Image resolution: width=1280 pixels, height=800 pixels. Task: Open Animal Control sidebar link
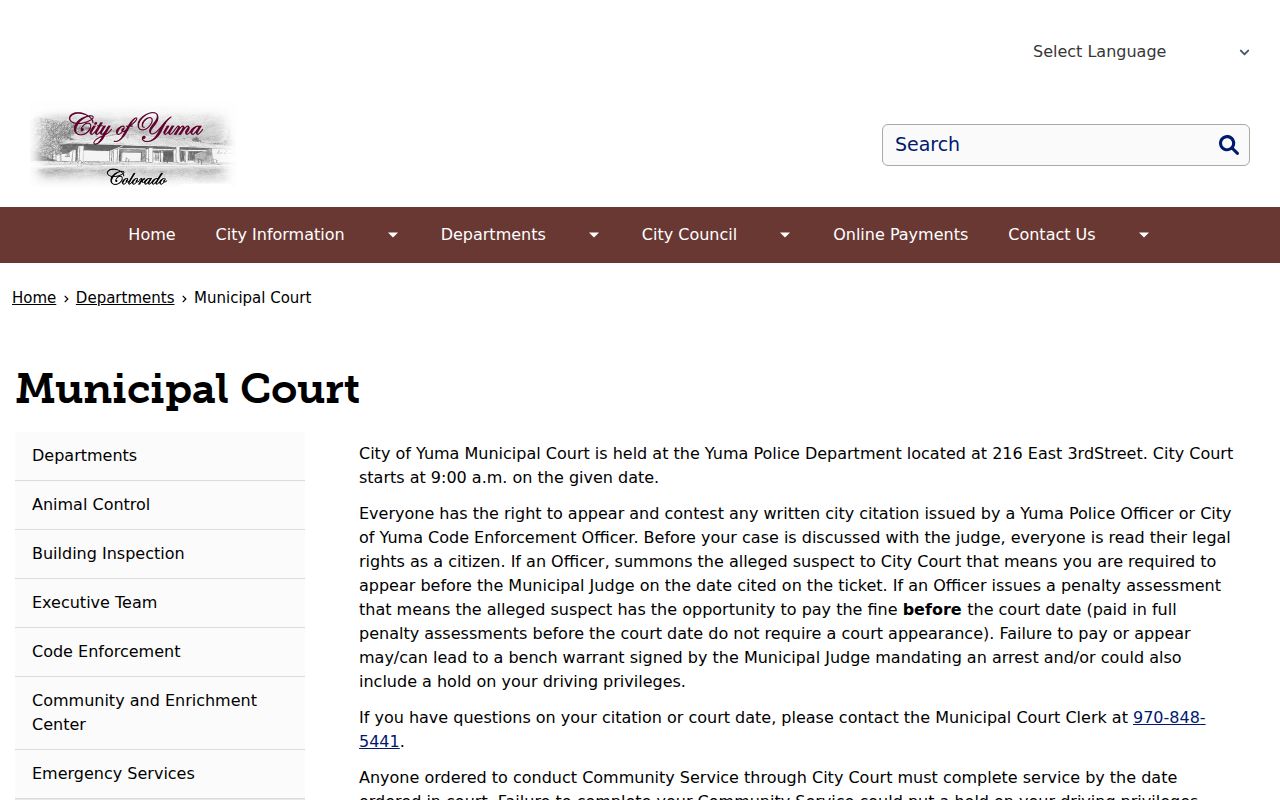(160, 505)
